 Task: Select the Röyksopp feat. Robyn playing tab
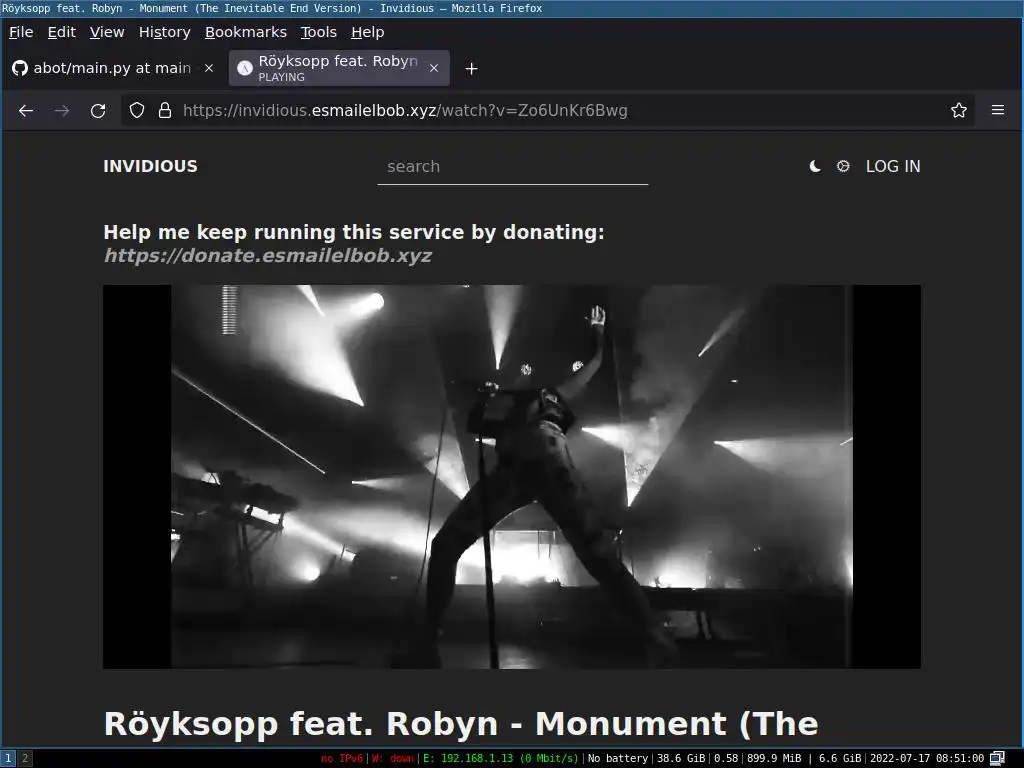click(x=338, y=68)
